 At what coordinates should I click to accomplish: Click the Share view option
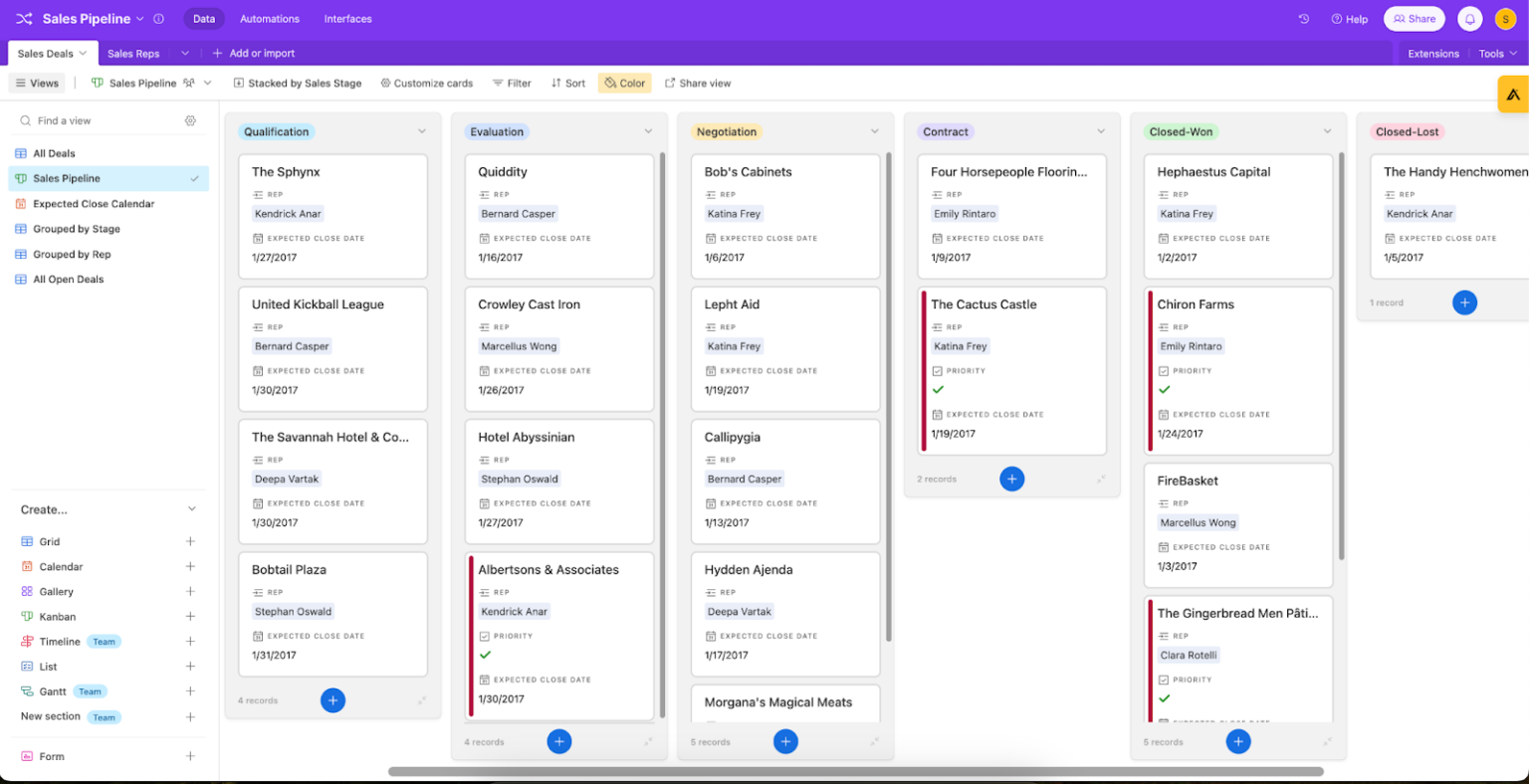point(698,83)
